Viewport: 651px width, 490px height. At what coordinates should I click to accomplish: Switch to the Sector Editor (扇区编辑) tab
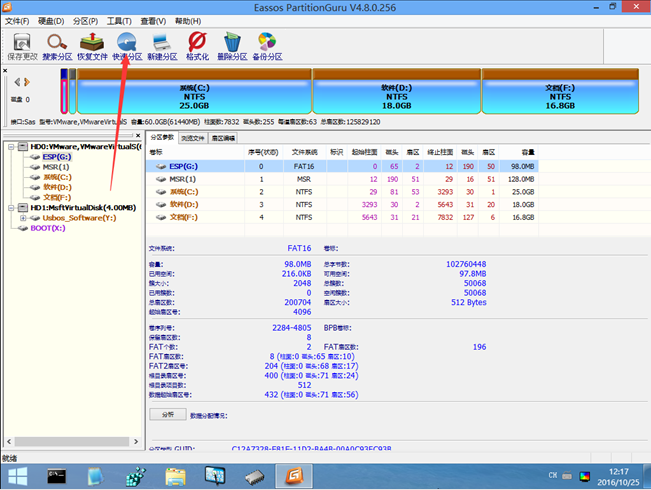point(223,138)
